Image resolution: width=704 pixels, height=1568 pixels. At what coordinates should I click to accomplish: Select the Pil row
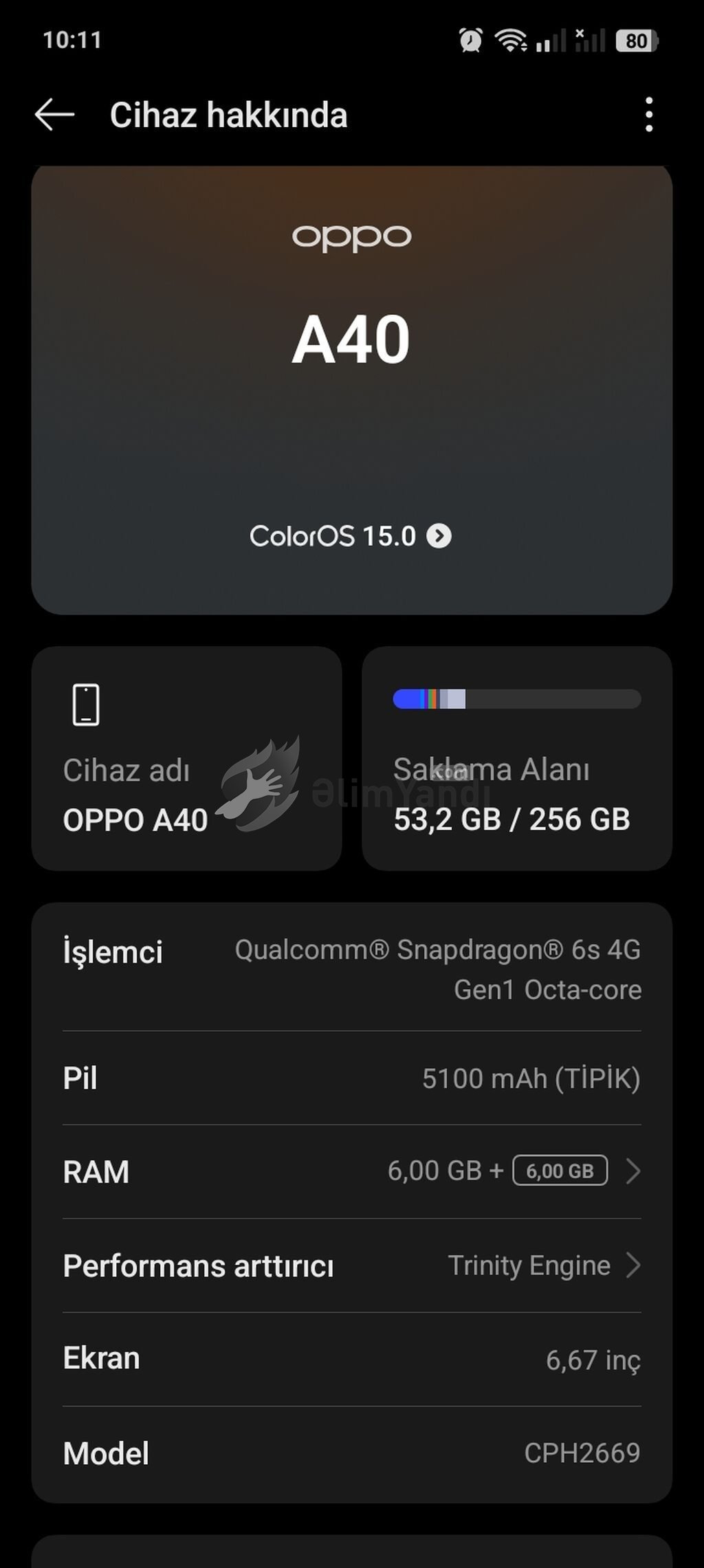point(351,1078)
